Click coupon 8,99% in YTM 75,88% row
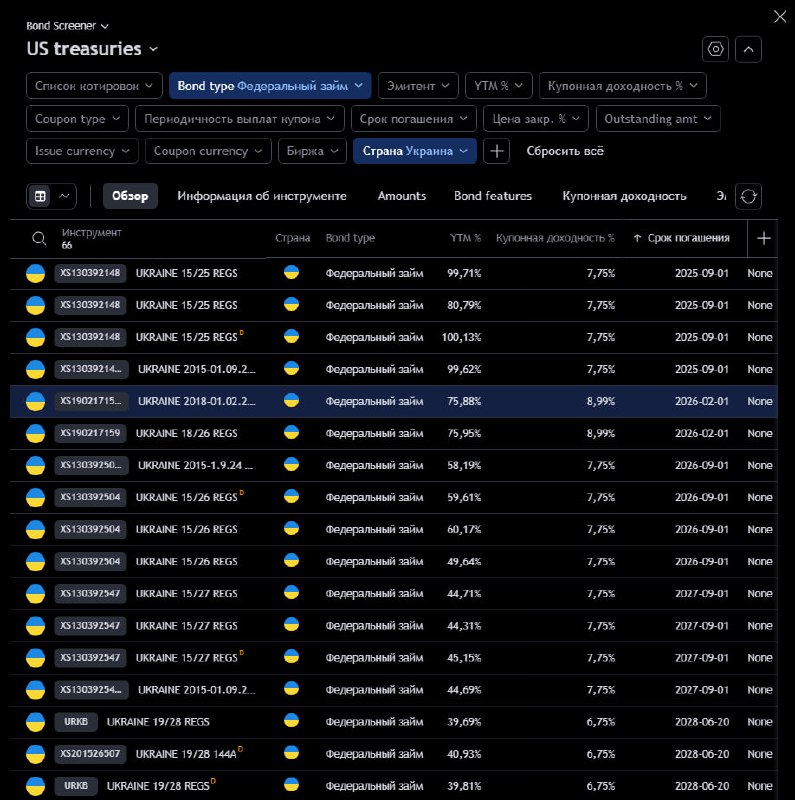 point(601,402)
